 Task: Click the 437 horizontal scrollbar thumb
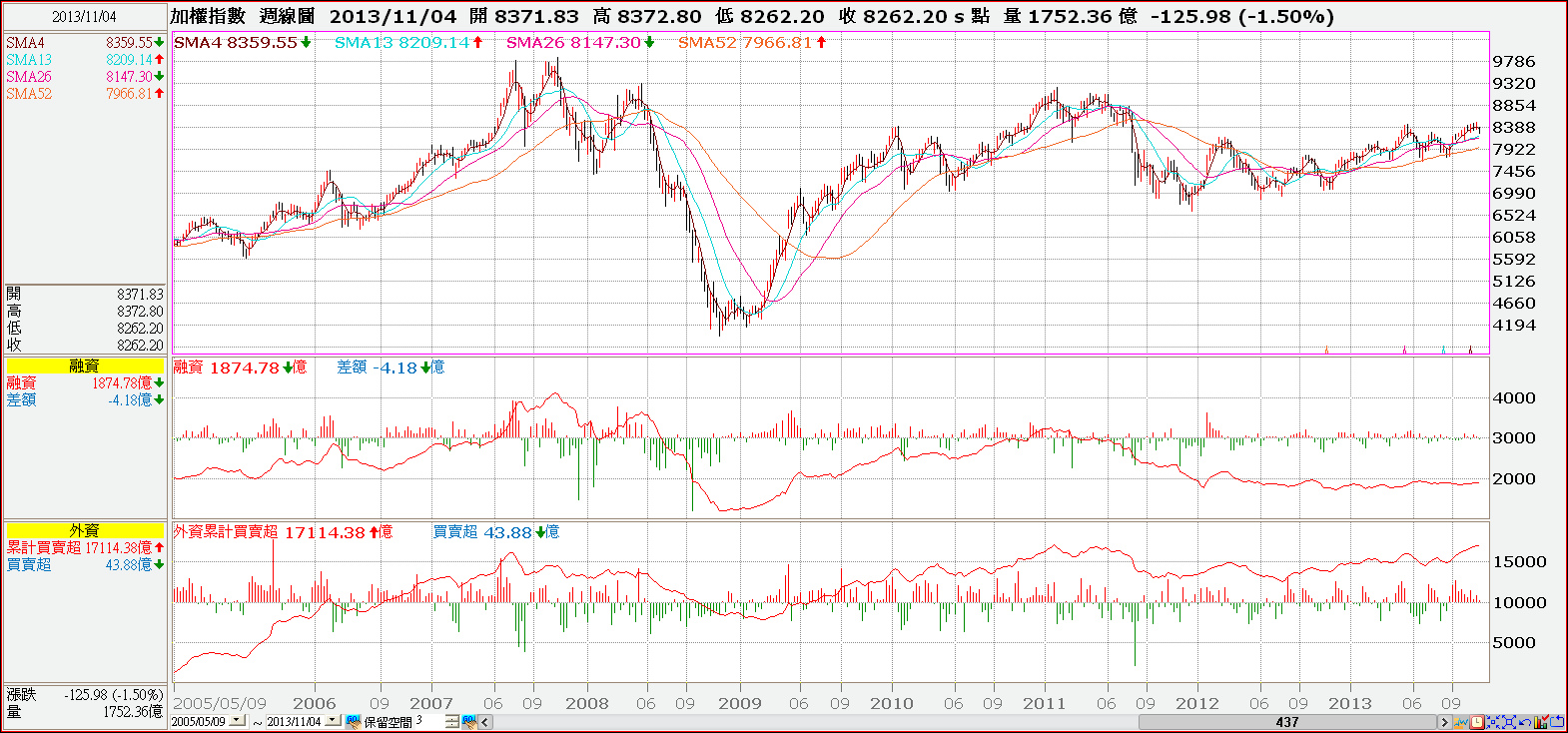tap(1287, 722)
